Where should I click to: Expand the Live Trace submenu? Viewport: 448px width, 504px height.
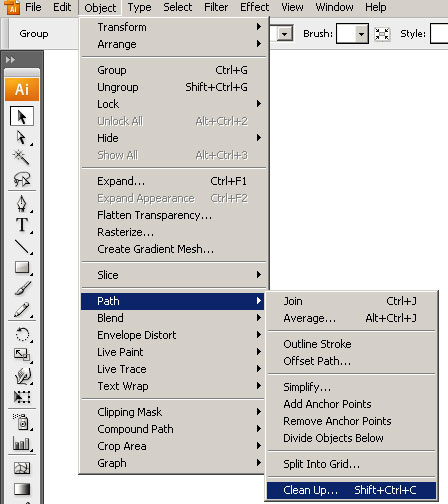pos(173,369)
